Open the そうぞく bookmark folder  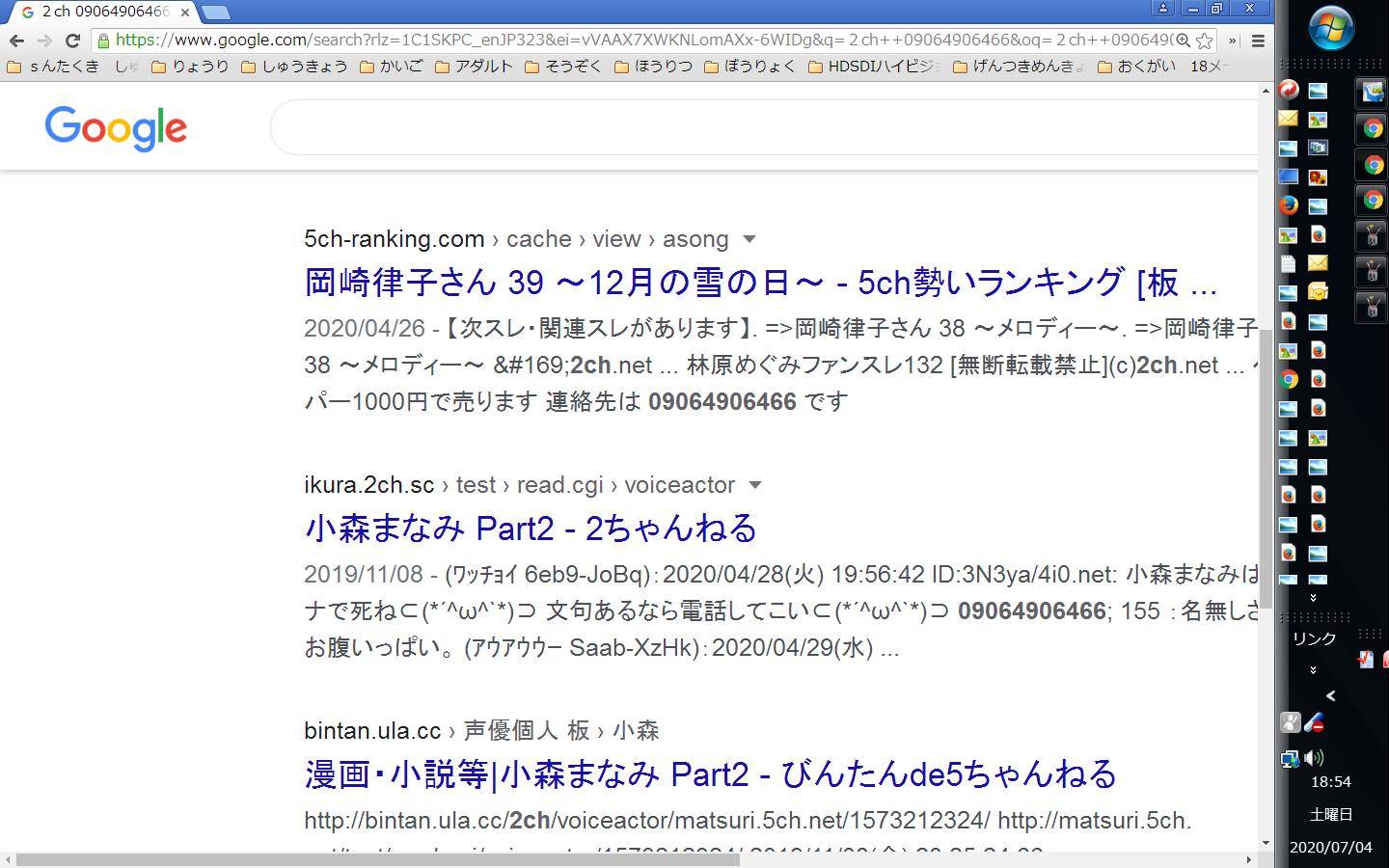[x=563, y=67]
